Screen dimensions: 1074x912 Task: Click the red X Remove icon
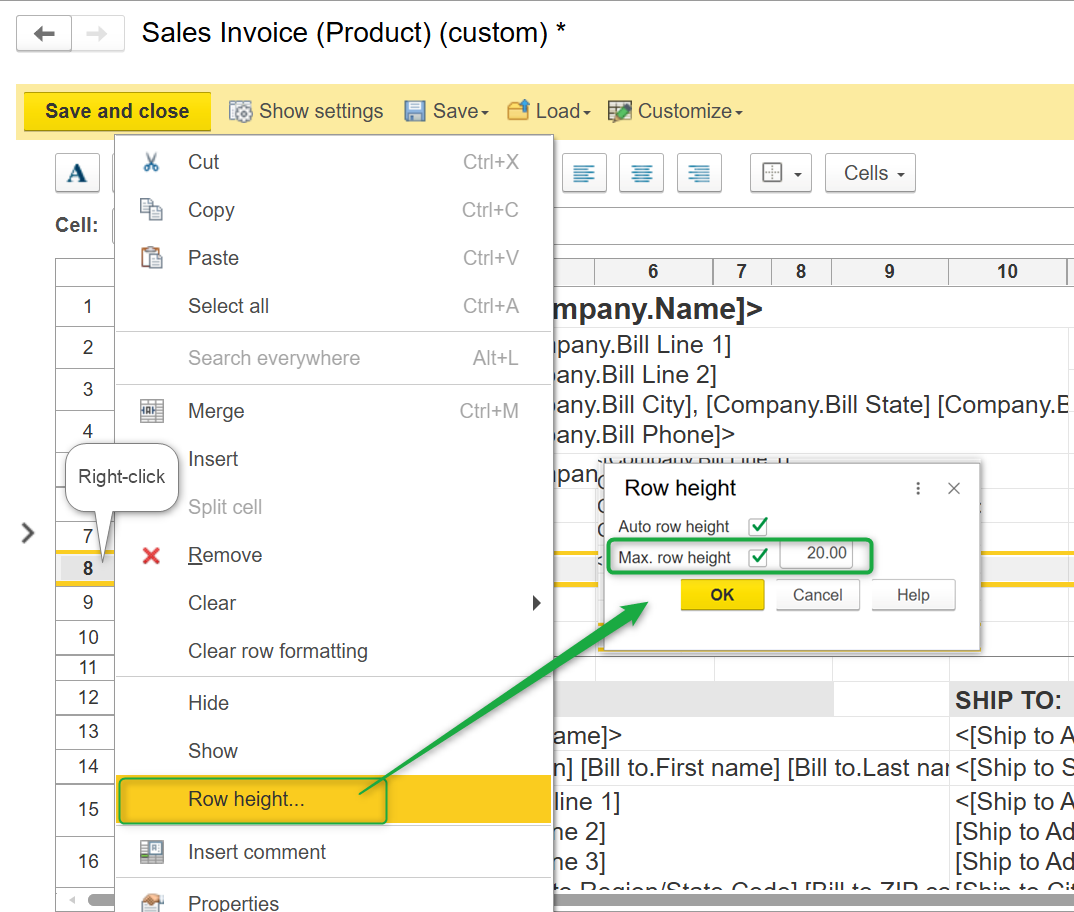pyautogui.click(x=151, y=555)
